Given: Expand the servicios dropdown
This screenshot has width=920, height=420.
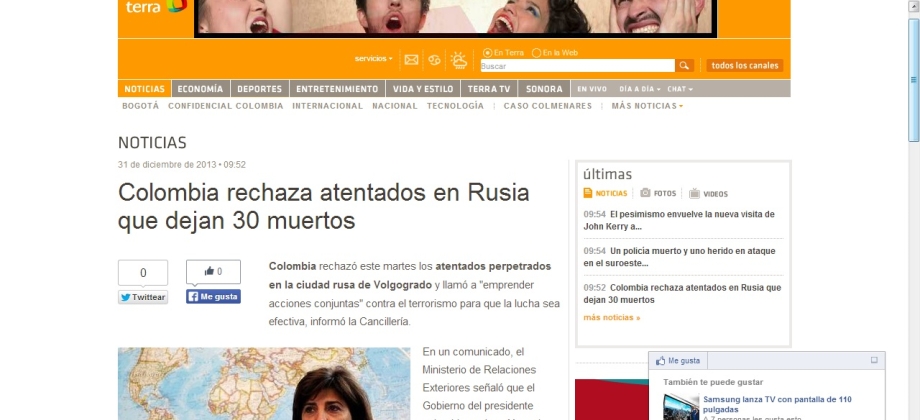Looking at the screenshot, I should tap(374, 59).
